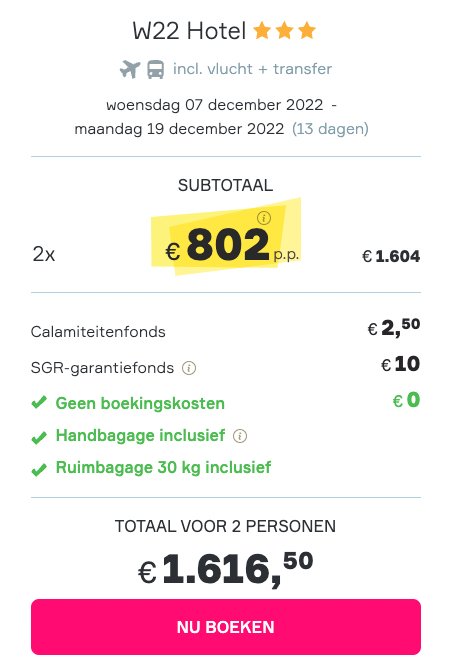
Task: Click the Handbagage inclusief info icon
Action: 240,436
